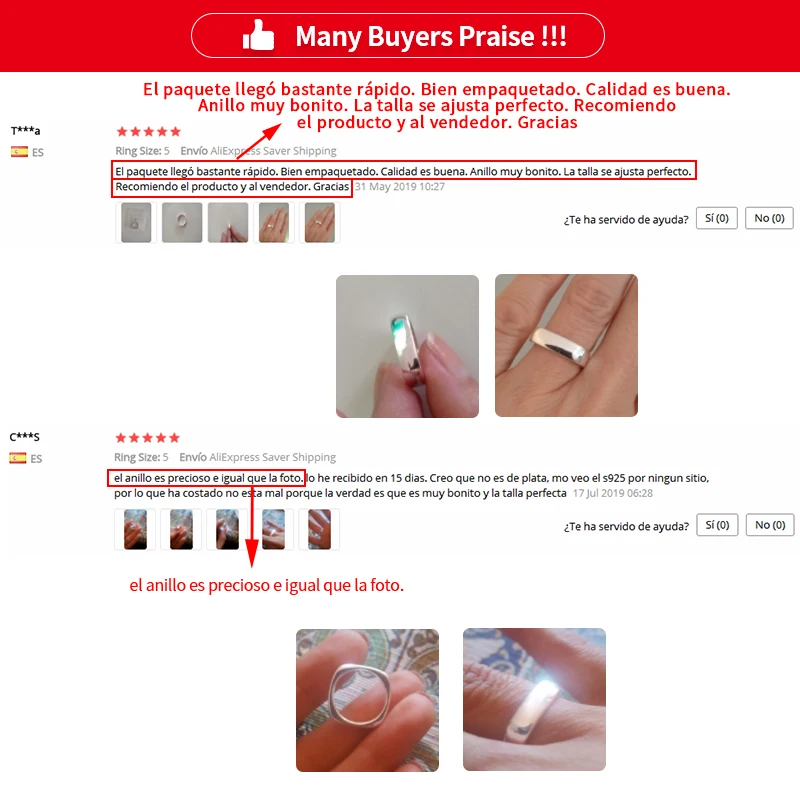Open third thumbnail in C***S's review
The height and width of the screenshot is (800, 800).
(227, 529)
